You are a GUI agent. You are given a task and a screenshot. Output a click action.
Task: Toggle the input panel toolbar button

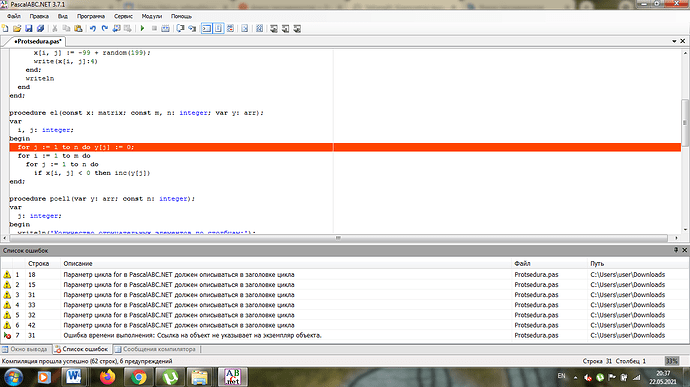[218, 29]
